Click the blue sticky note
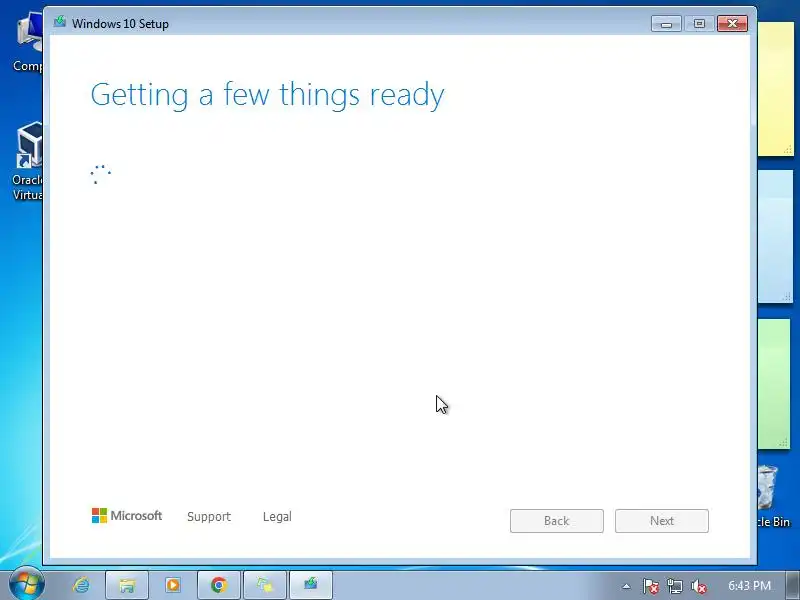The width and height of the screenshot is (800, 600). 776,236
